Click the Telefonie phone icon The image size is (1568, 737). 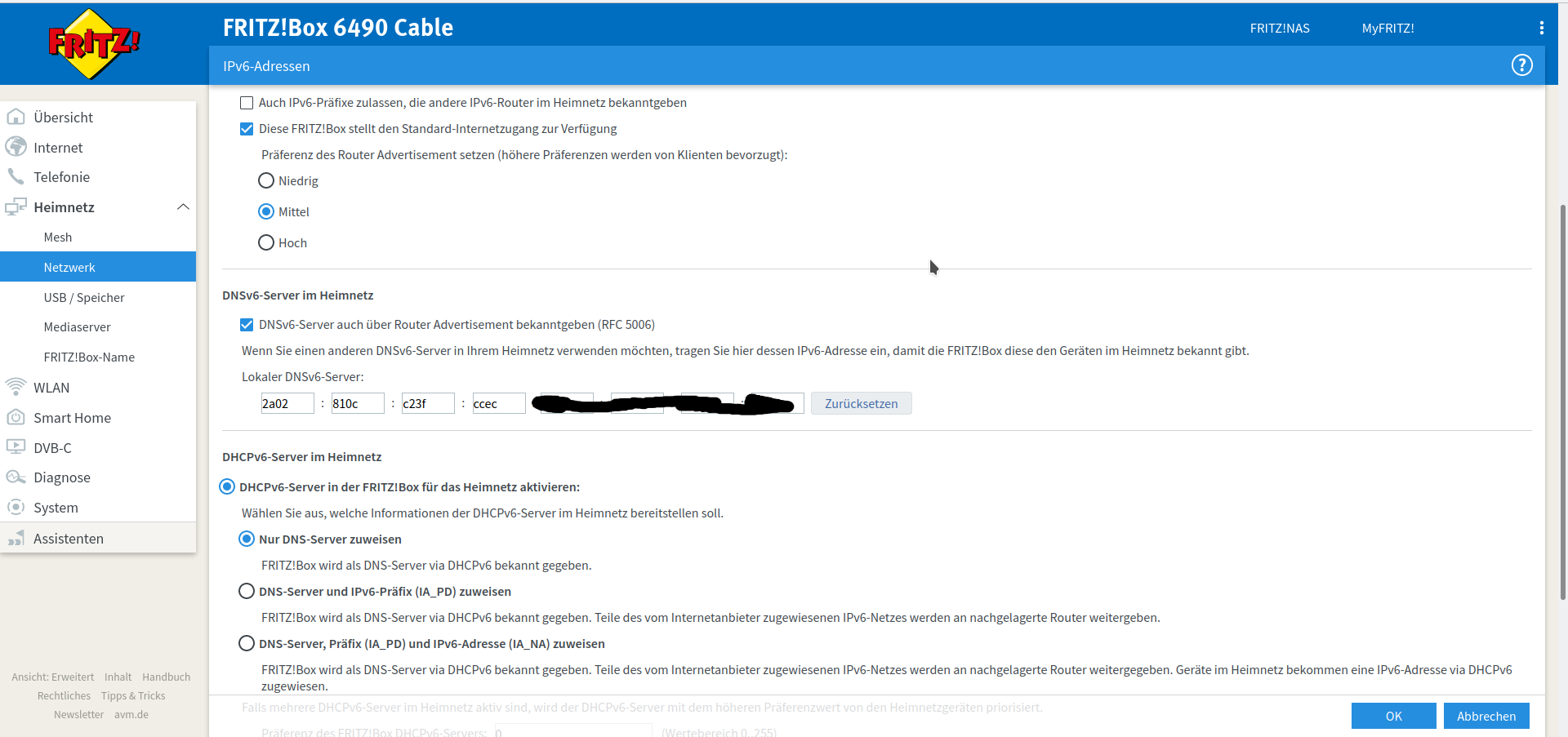16,176
